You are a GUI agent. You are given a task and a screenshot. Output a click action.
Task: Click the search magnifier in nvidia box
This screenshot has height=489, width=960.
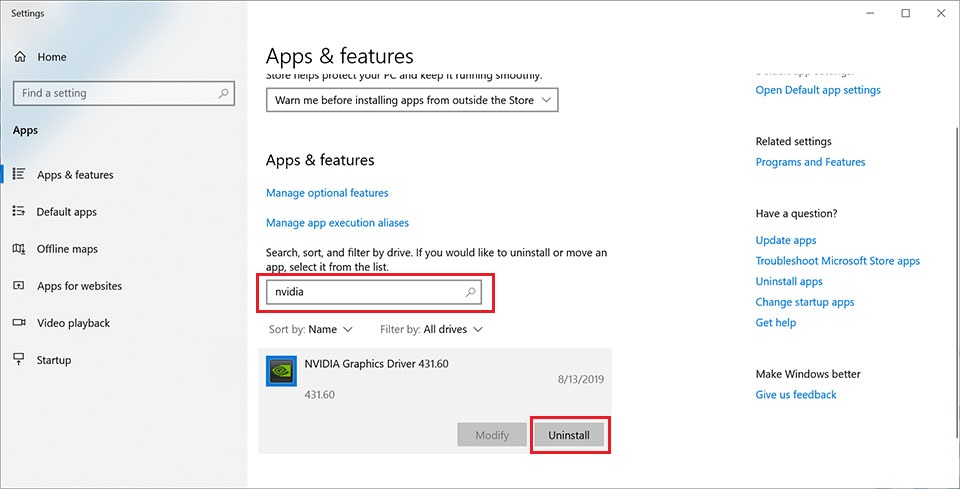[470, 292]
